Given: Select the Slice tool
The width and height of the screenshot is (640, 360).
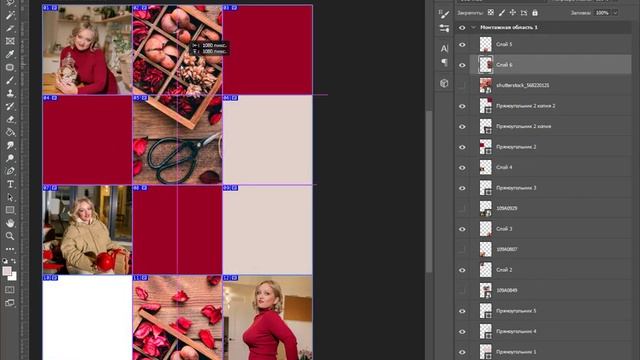Looking at the screenshot, I should coord(10,28).
